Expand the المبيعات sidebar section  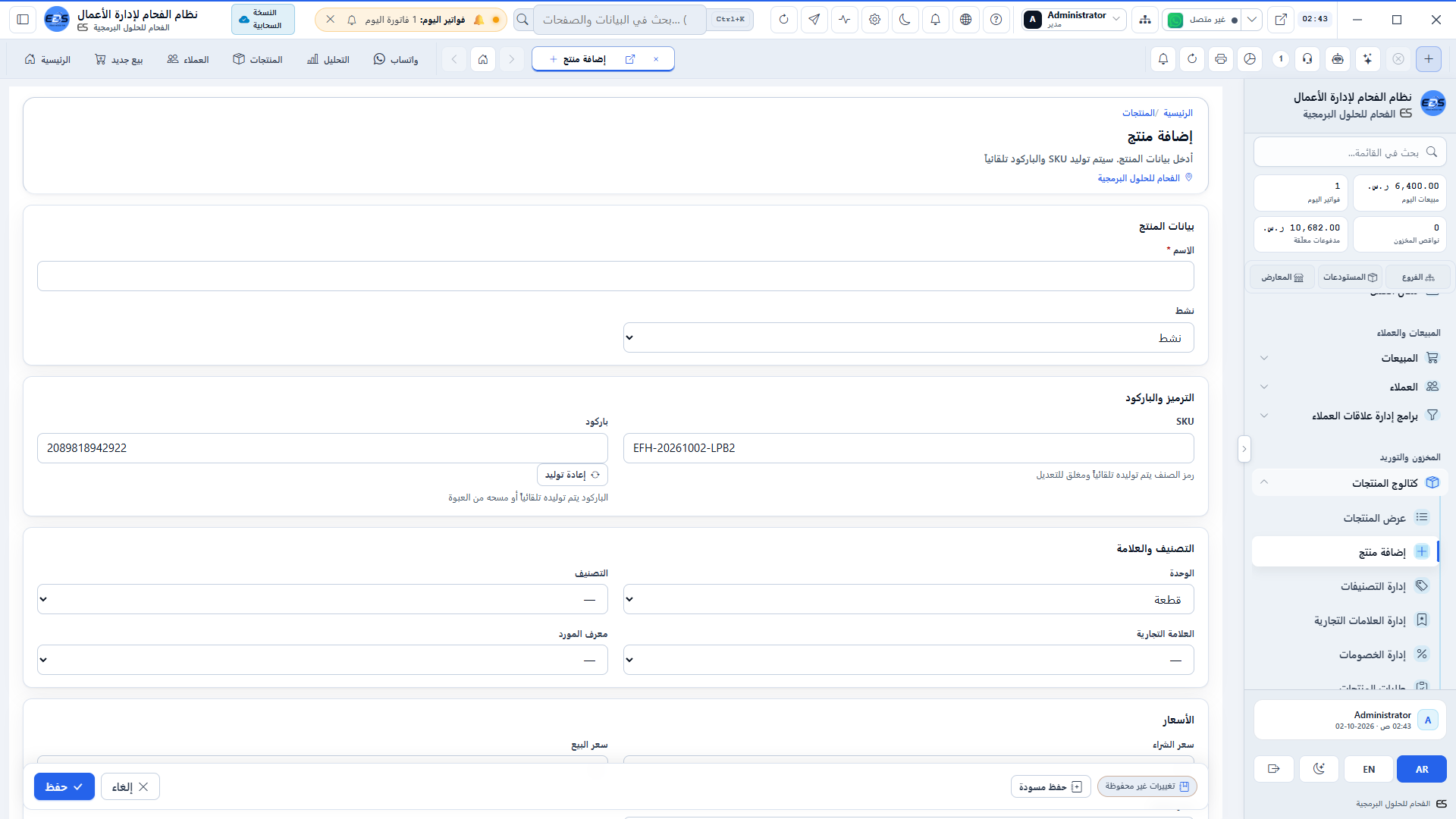1350,358
